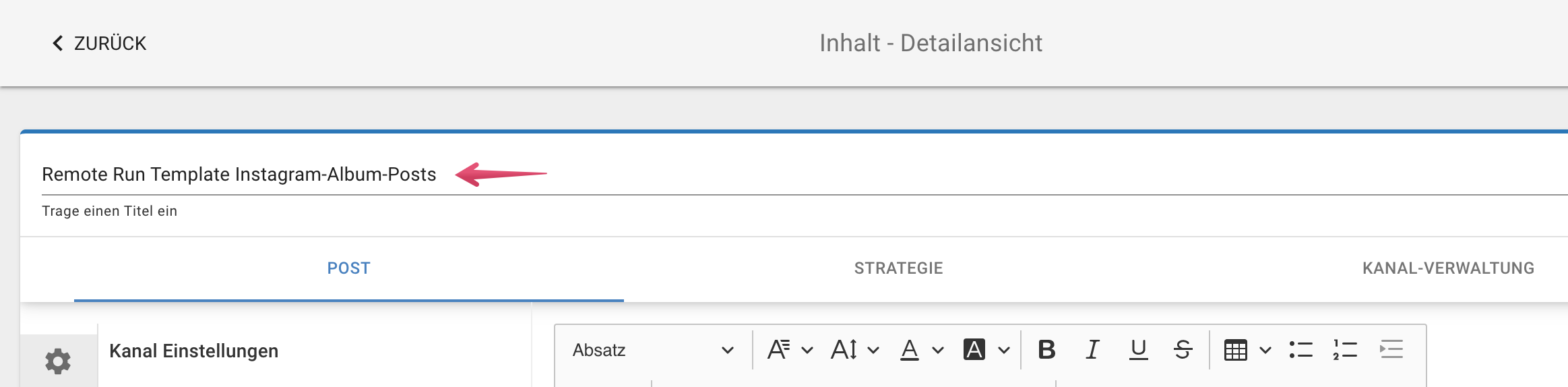Expand the table options dropdown arrow
The image size is (1568, 387).
coord(1265,351)
